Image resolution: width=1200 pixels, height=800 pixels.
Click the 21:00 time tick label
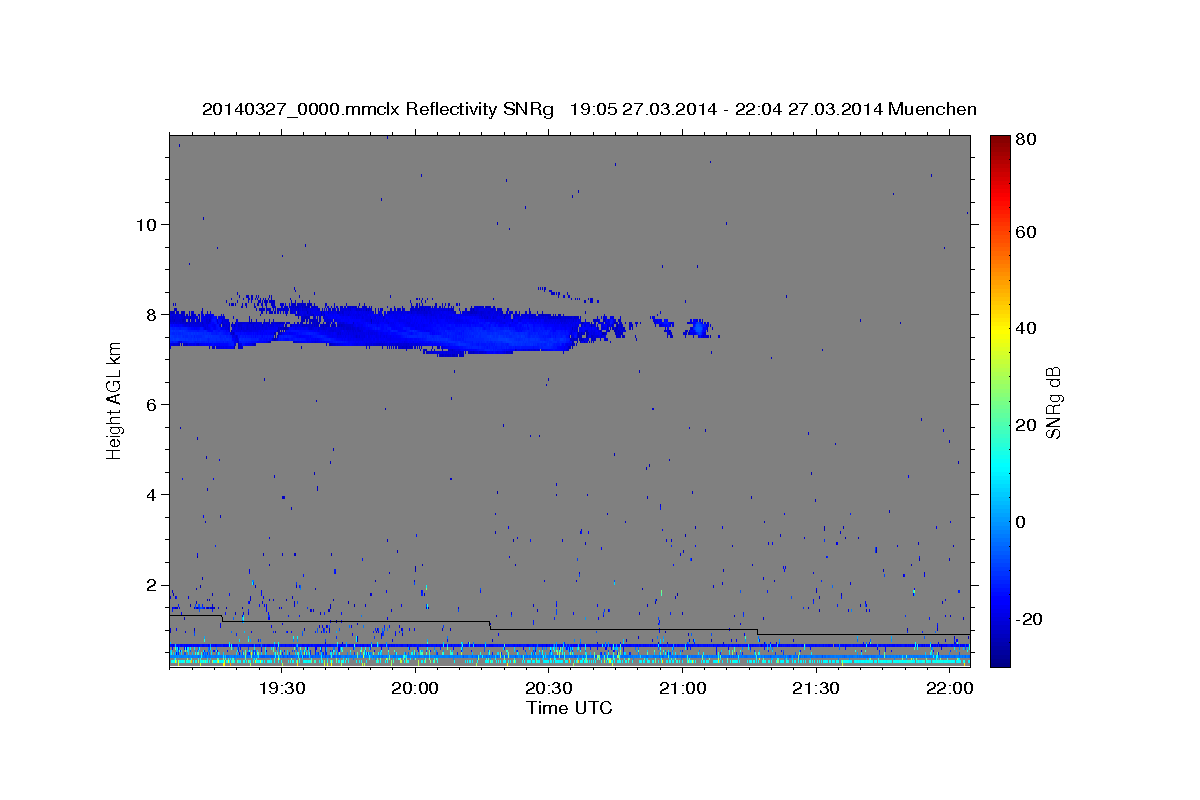(681, 688)
